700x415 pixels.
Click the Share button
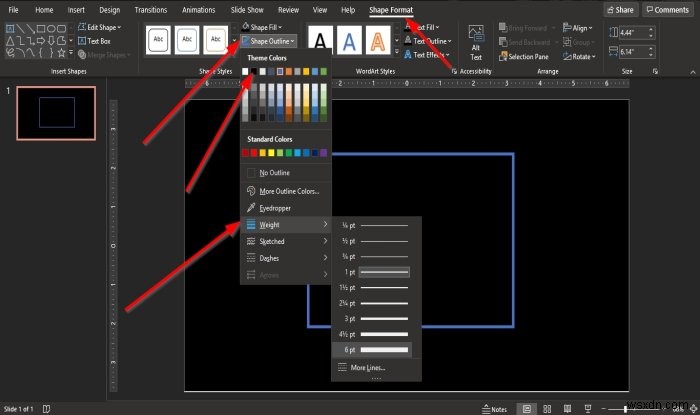click(621, 10)
